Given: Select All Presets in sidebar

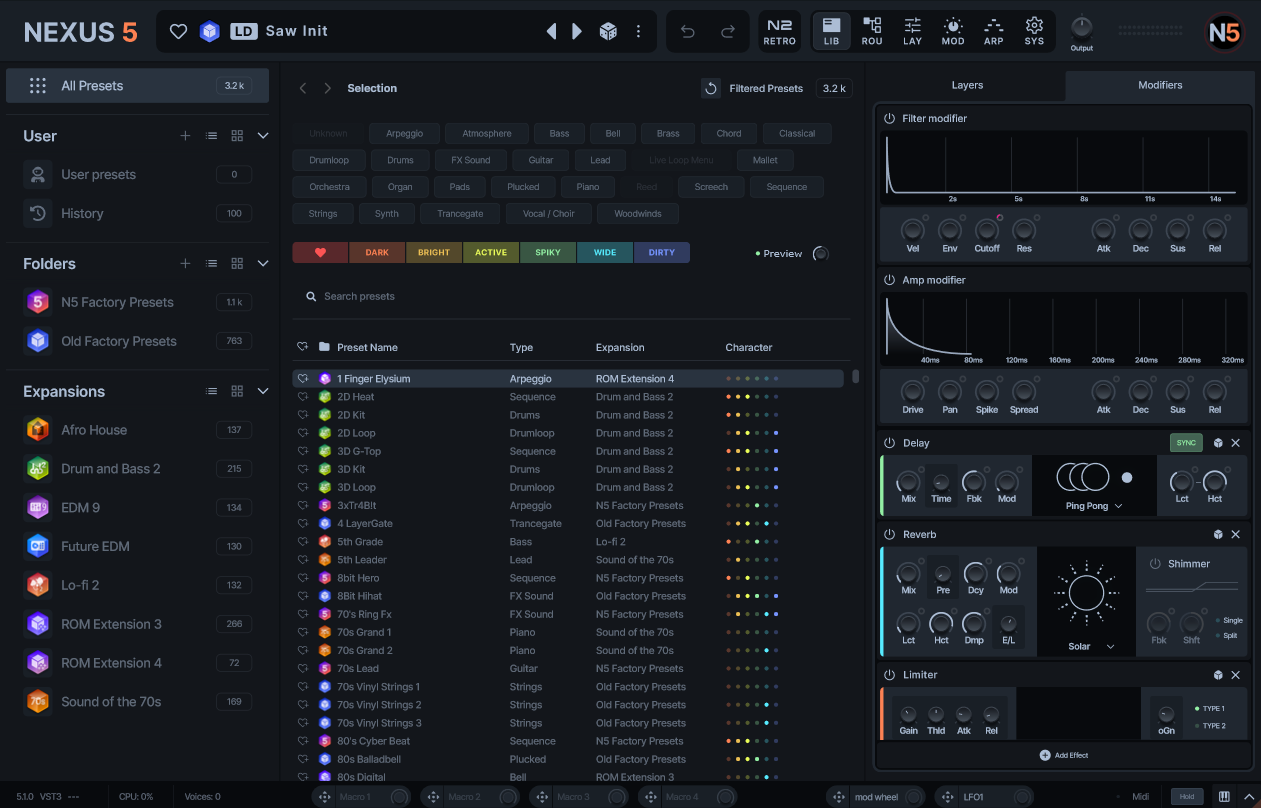Looking at the screenshot, I should (x=137, y=86).
